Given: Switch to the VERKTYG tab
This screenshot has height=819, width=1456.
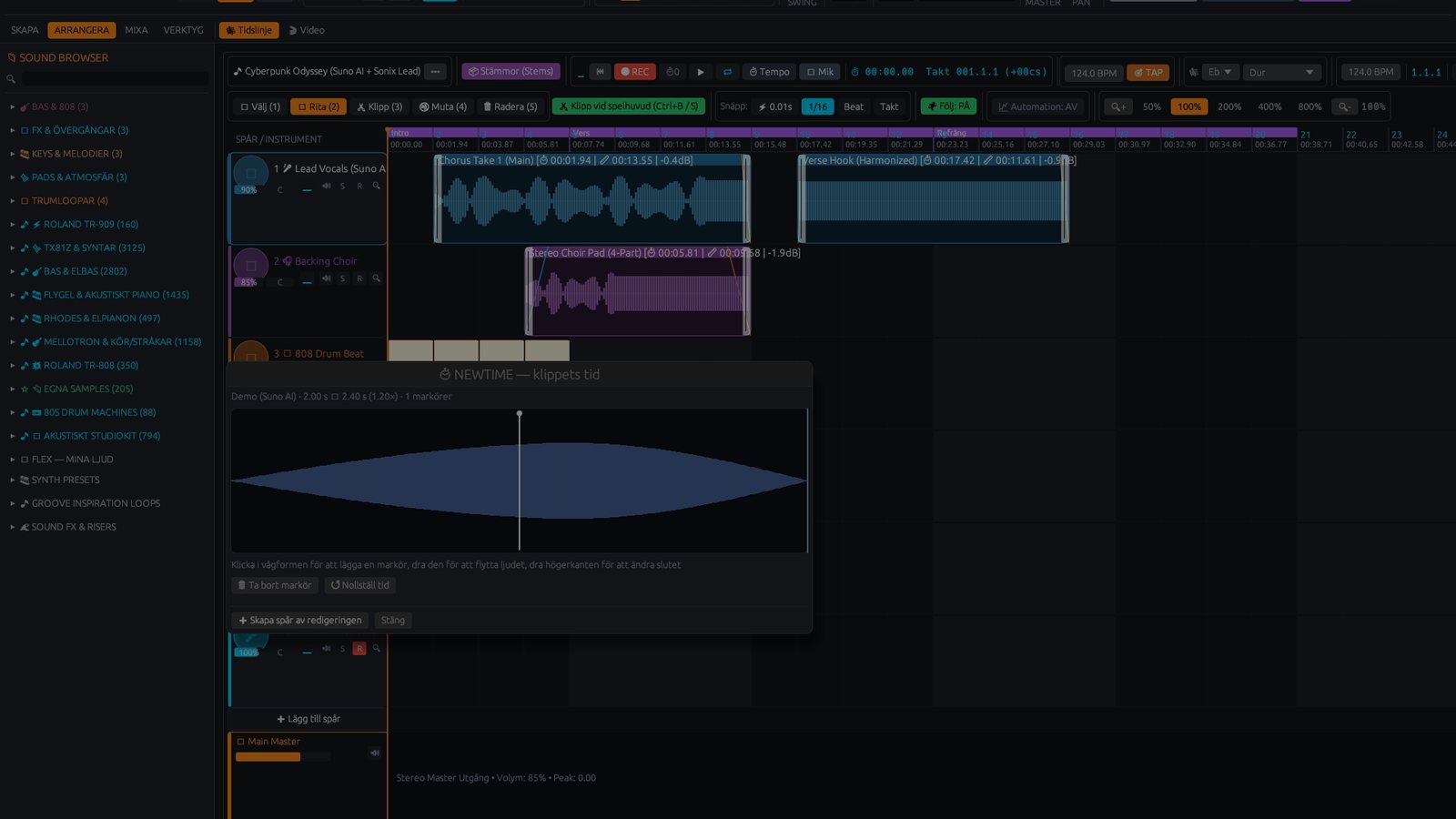Looking at the screenshot, I should (x=184, y=30).
